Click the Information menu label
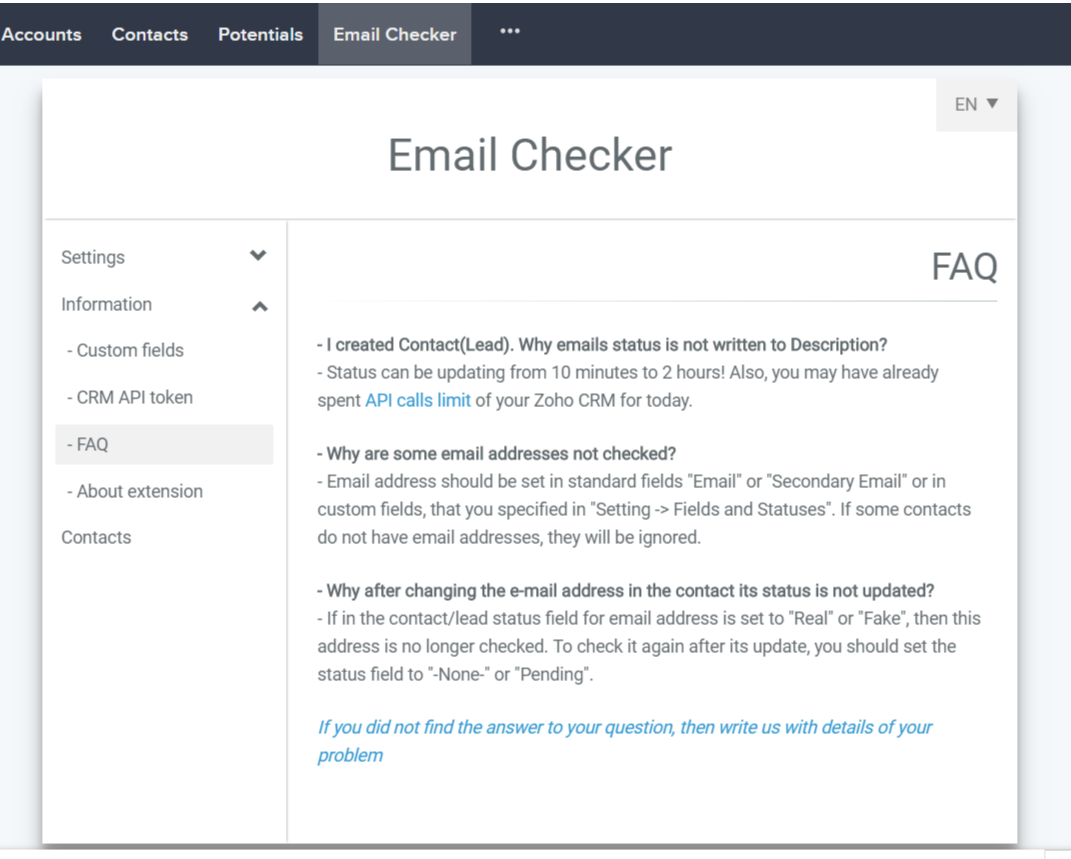 click(x=106, y=304)
